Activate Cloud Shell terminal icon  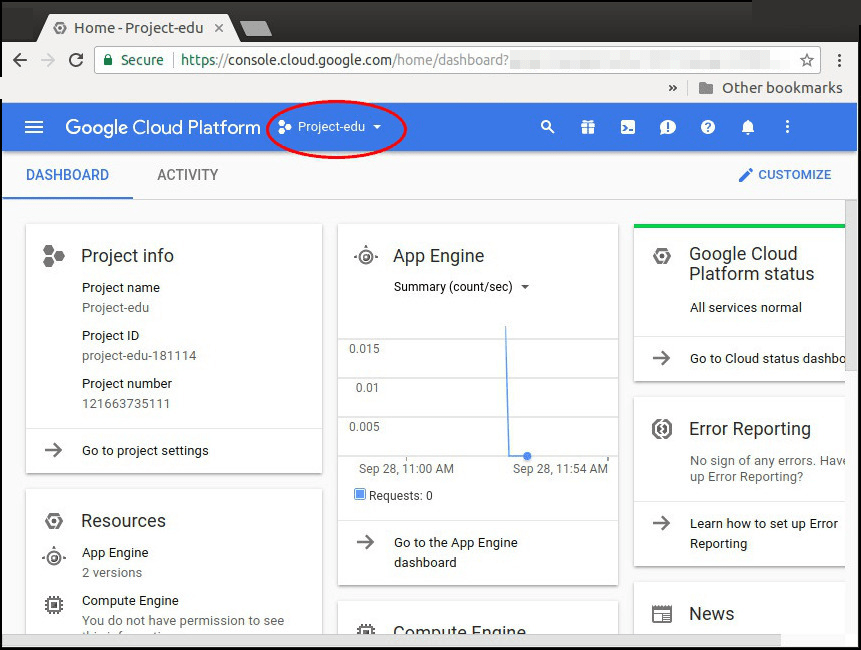[628, 127]
